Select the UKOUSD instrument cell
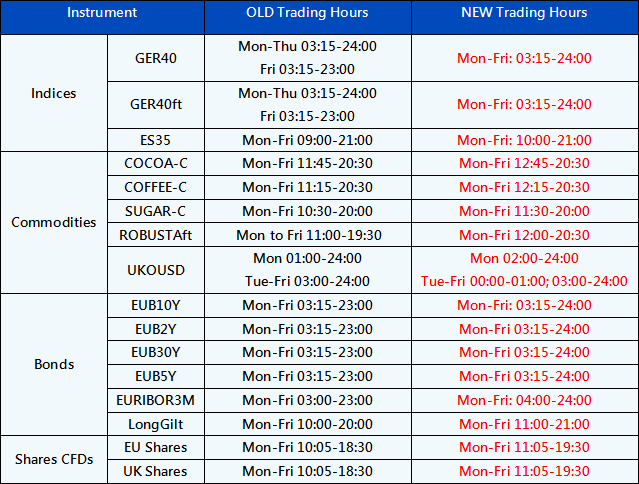639x484 pixels. [x=155, y=270]
